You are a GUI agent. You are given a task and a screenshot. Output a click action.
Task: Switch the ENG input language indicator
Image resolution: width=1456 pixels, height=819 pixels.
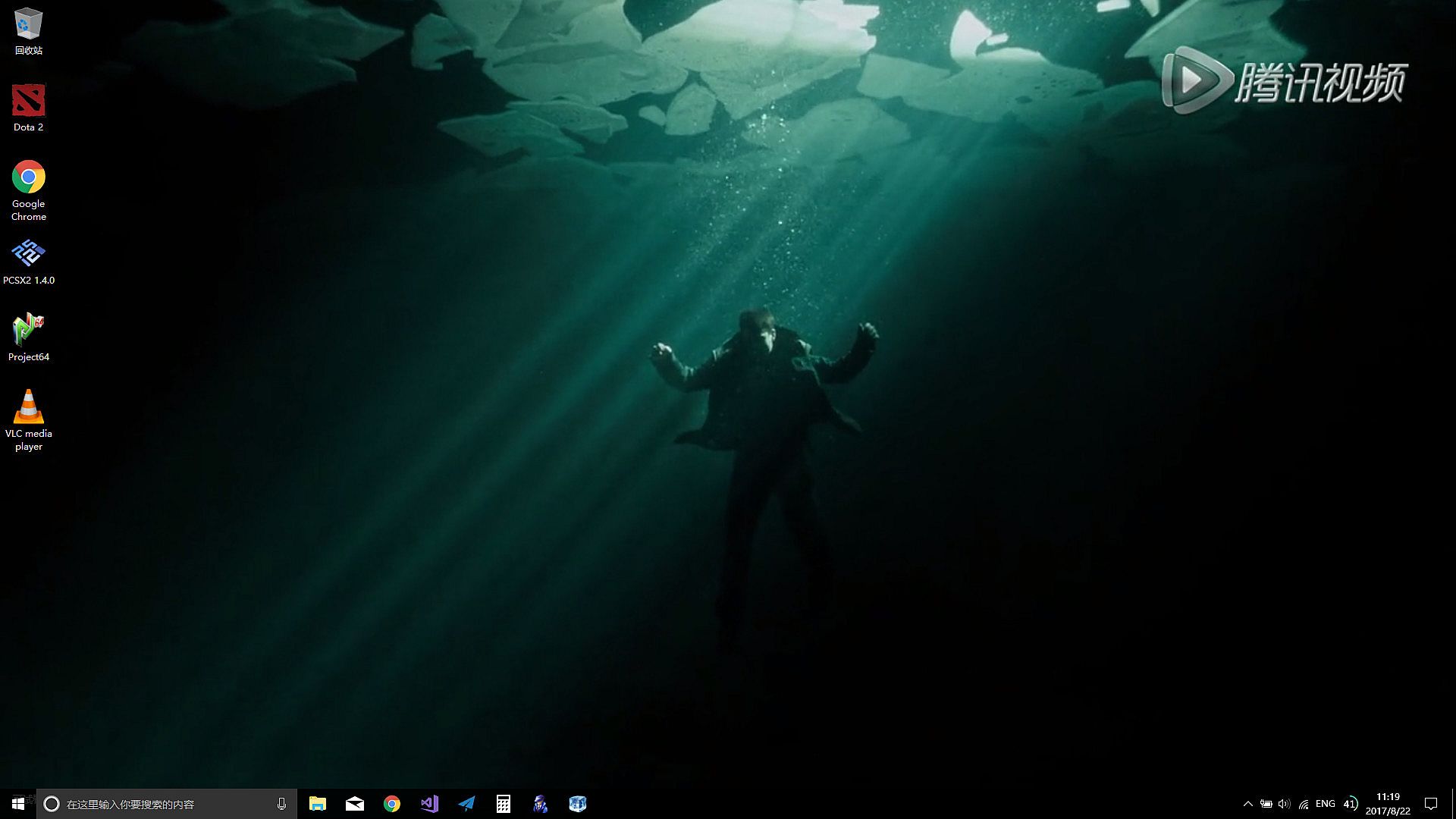1326,804
